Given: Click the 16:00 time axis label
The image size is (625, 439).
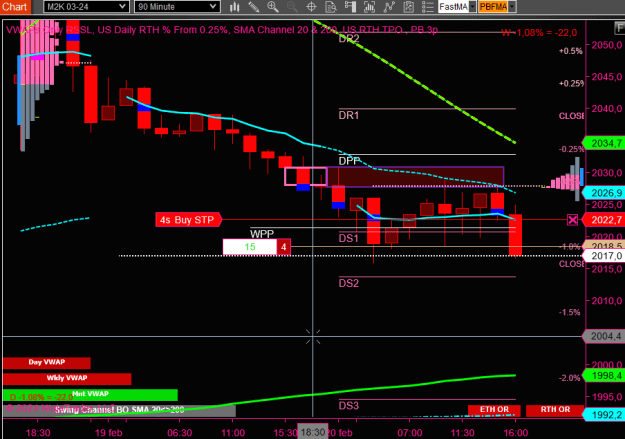Looking at the screenshot, I should tap(516, 433).
